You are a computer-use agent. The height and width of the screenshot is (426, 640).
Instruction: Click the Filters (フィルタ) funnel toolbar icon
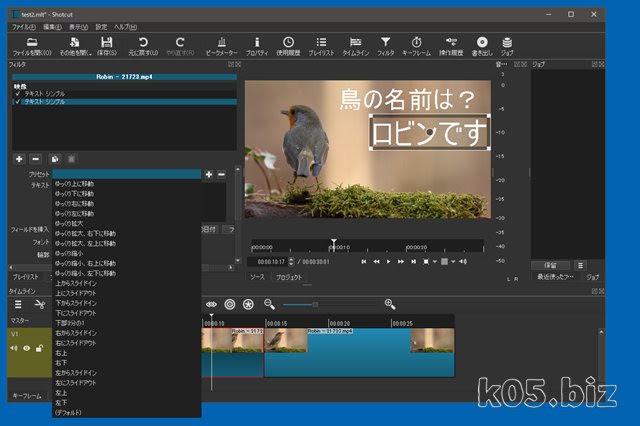(385, 46)
